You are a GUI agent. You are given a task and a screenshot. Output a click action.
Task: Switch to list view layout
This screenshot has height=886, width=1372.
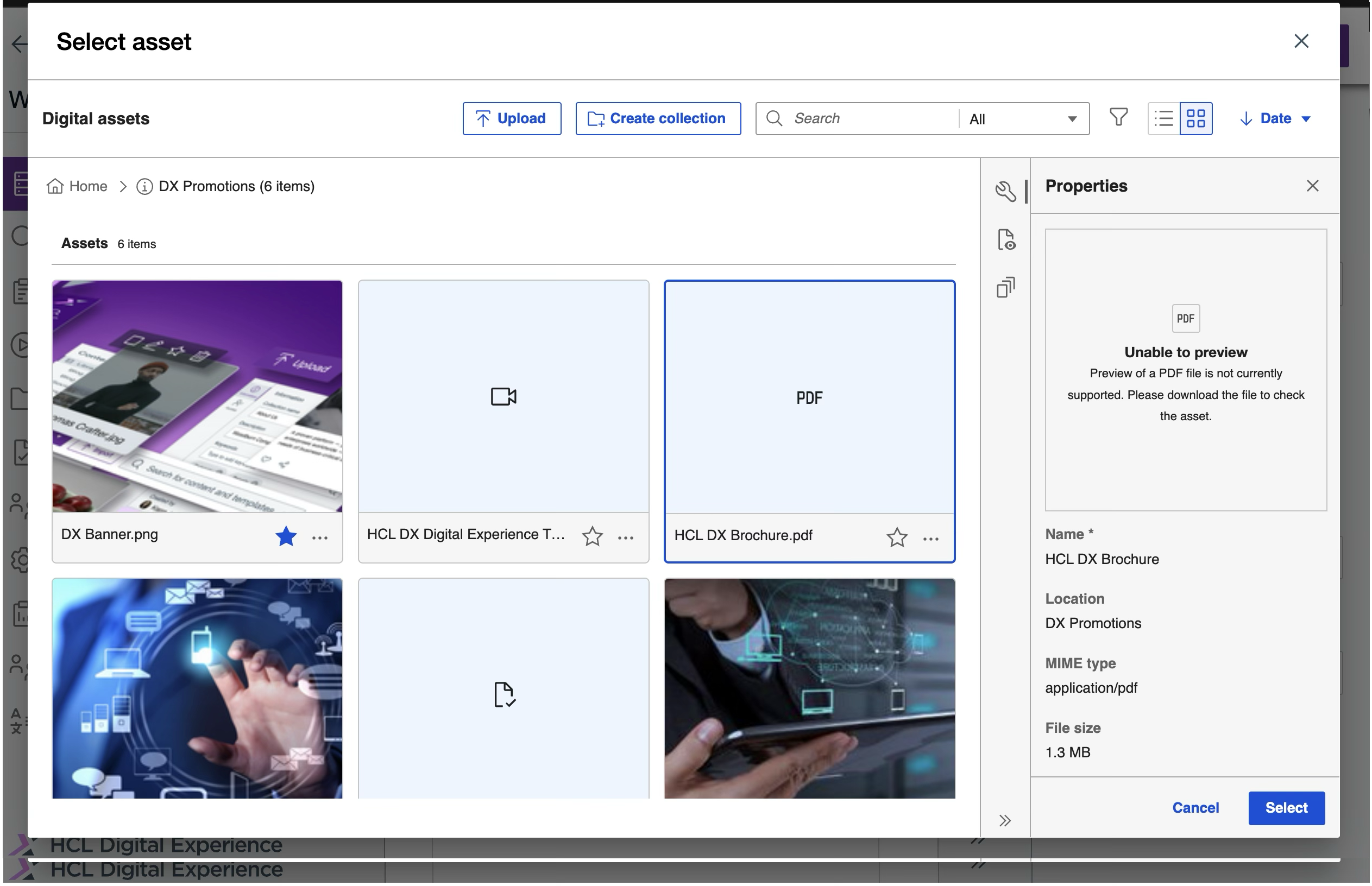point(1163,118)
